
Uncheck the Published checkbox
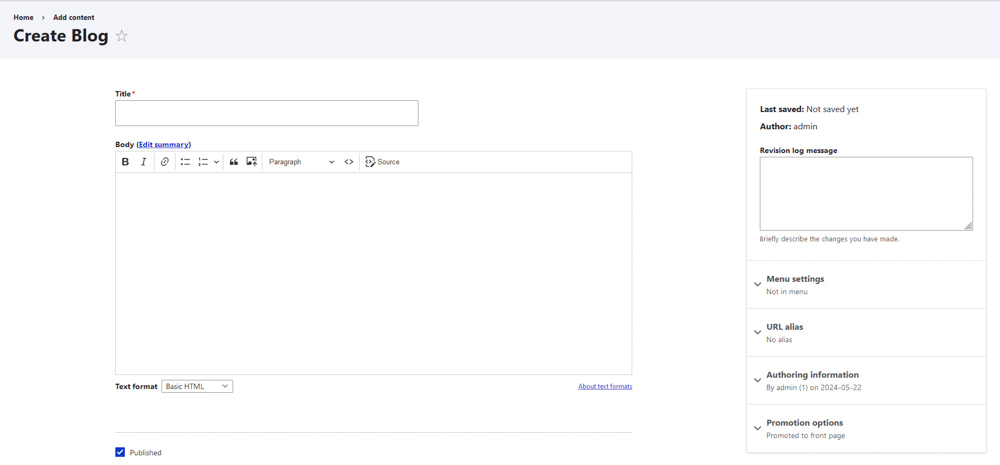pos(120,452)
